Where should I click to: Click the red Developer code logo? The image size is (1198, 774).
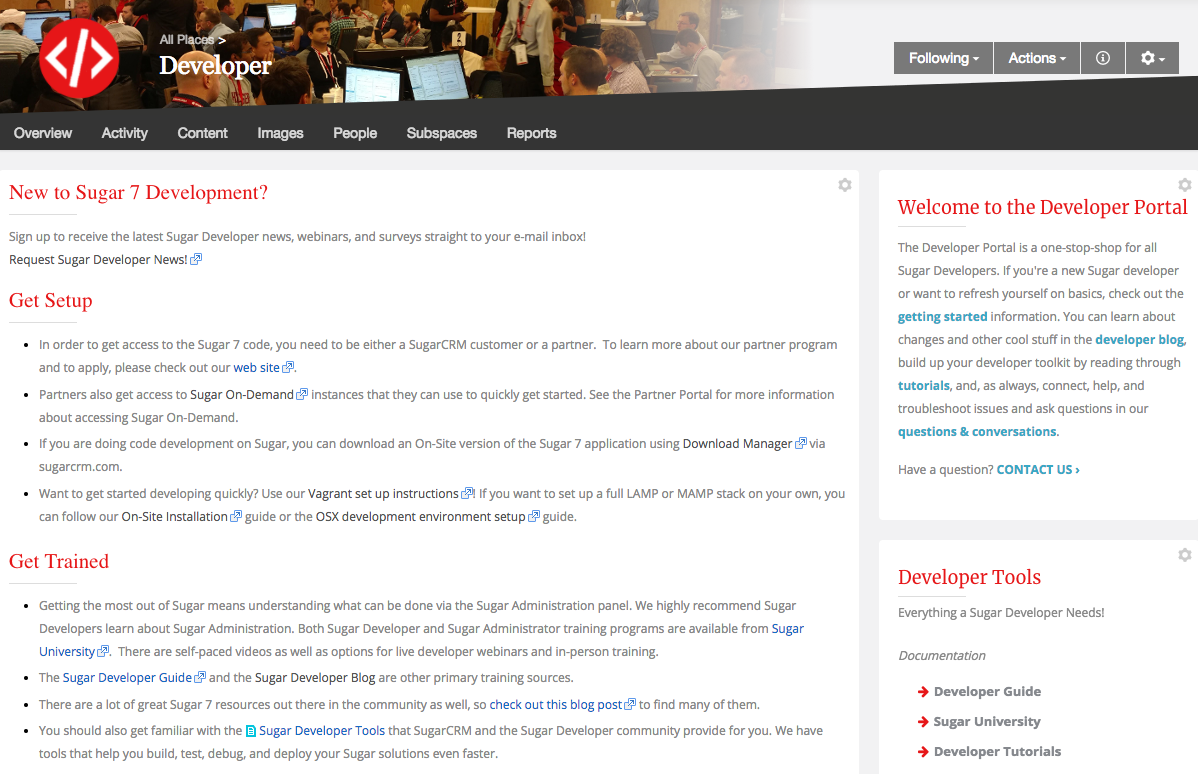[x=79, y=57]
